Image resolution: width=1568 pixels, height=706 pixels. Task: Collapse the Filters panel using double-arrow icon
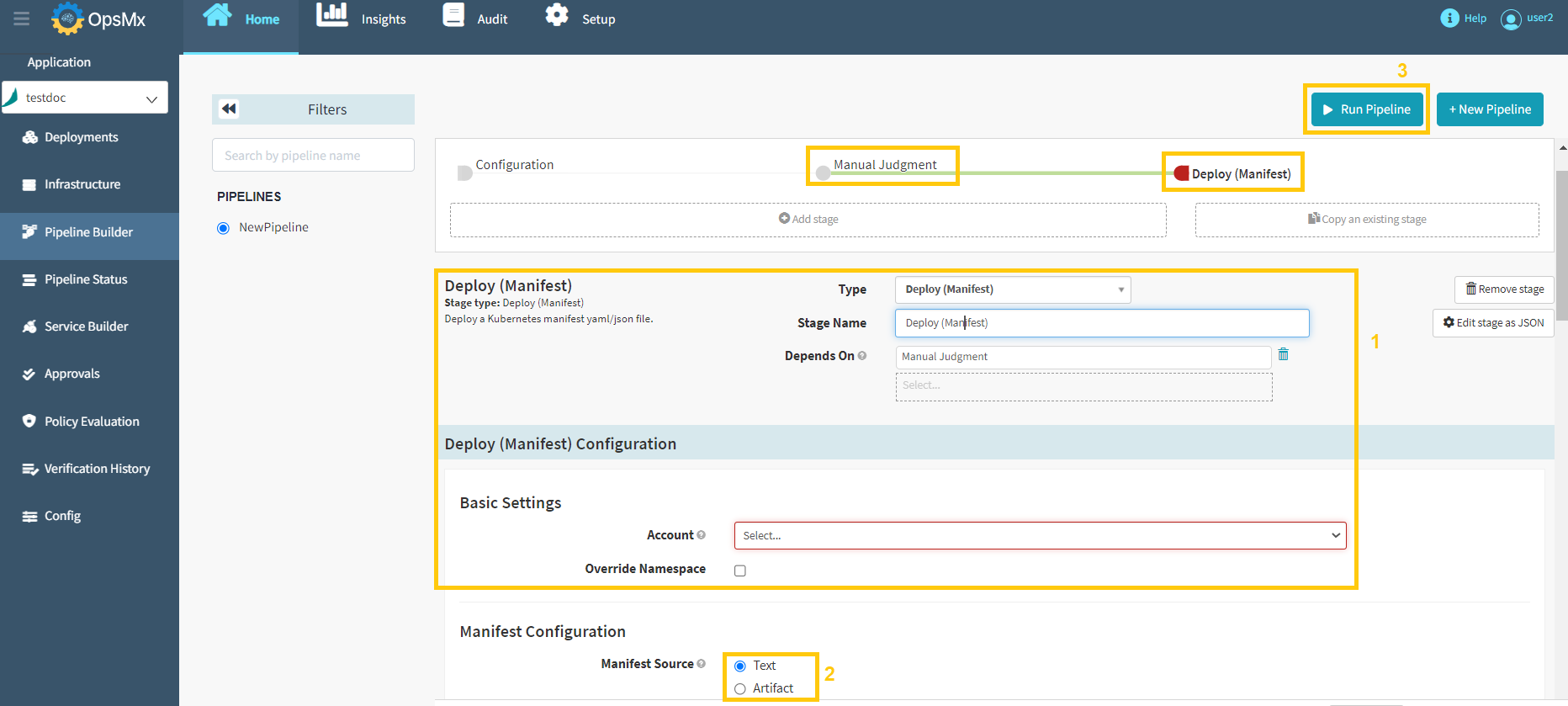click(229, 109)
